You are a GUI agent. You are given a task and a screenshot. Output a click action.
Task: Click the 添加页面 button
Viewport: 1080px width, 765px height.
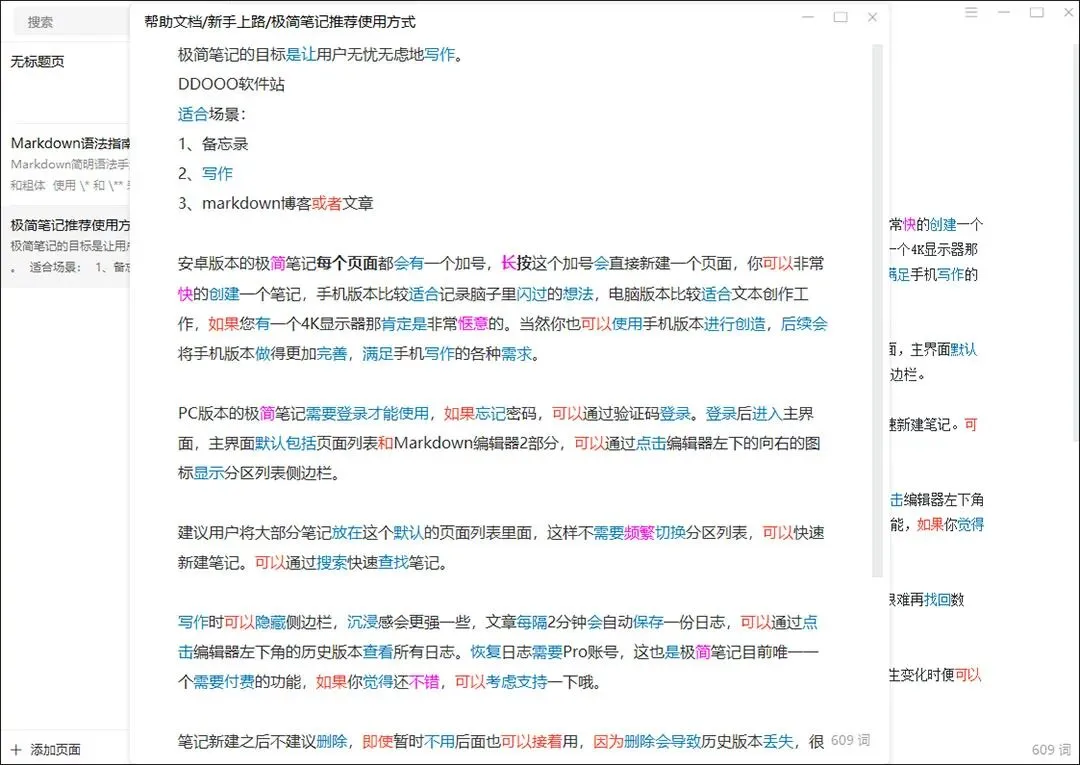45,750
